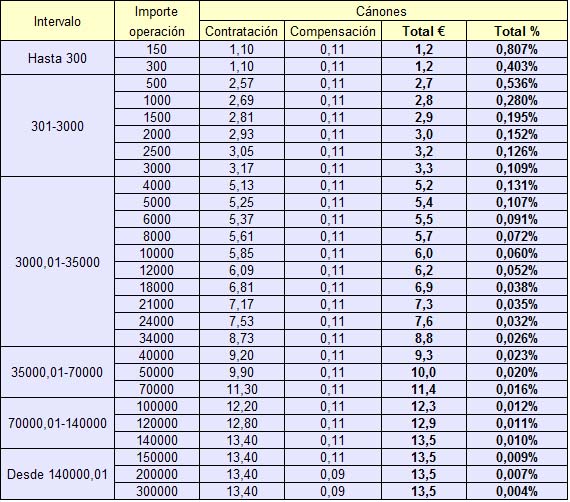Click the 21000 importe cell
This screenshot has width=570, height=502.
pyautogui.click(x=157, y=304)
